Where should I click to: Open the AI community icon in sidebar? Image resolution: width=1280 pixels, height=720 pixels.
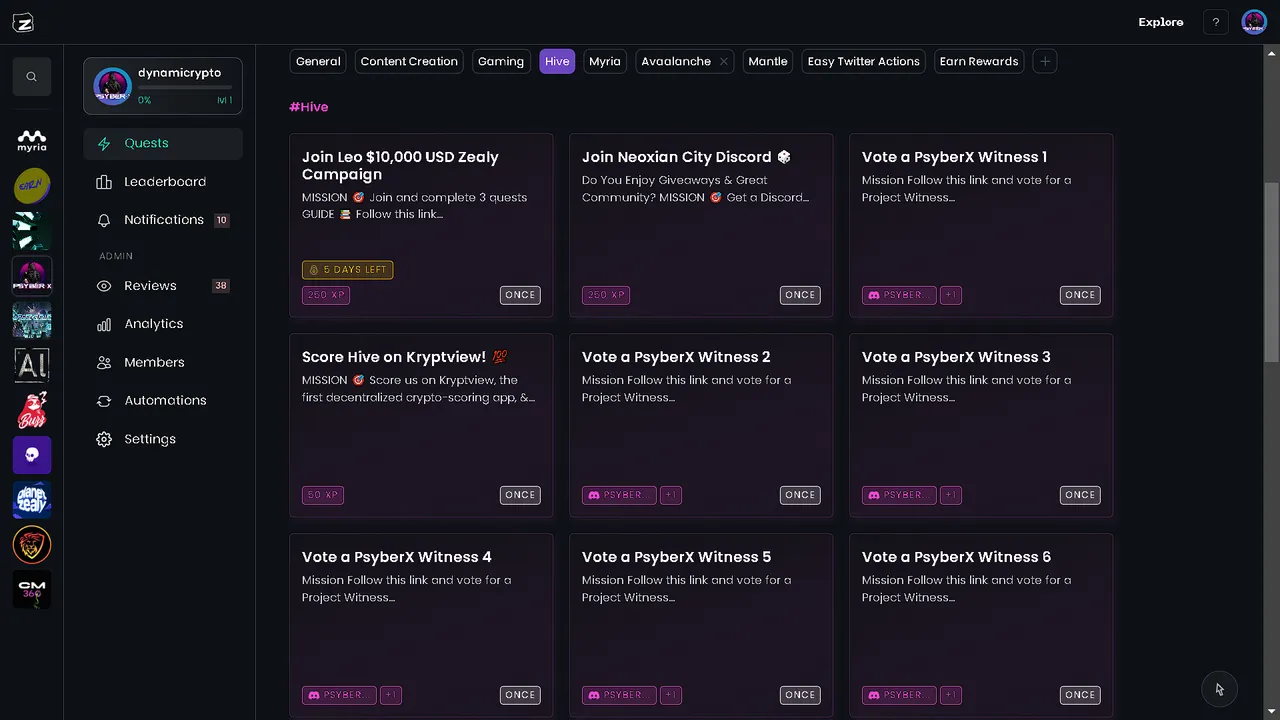click(32, 365)
